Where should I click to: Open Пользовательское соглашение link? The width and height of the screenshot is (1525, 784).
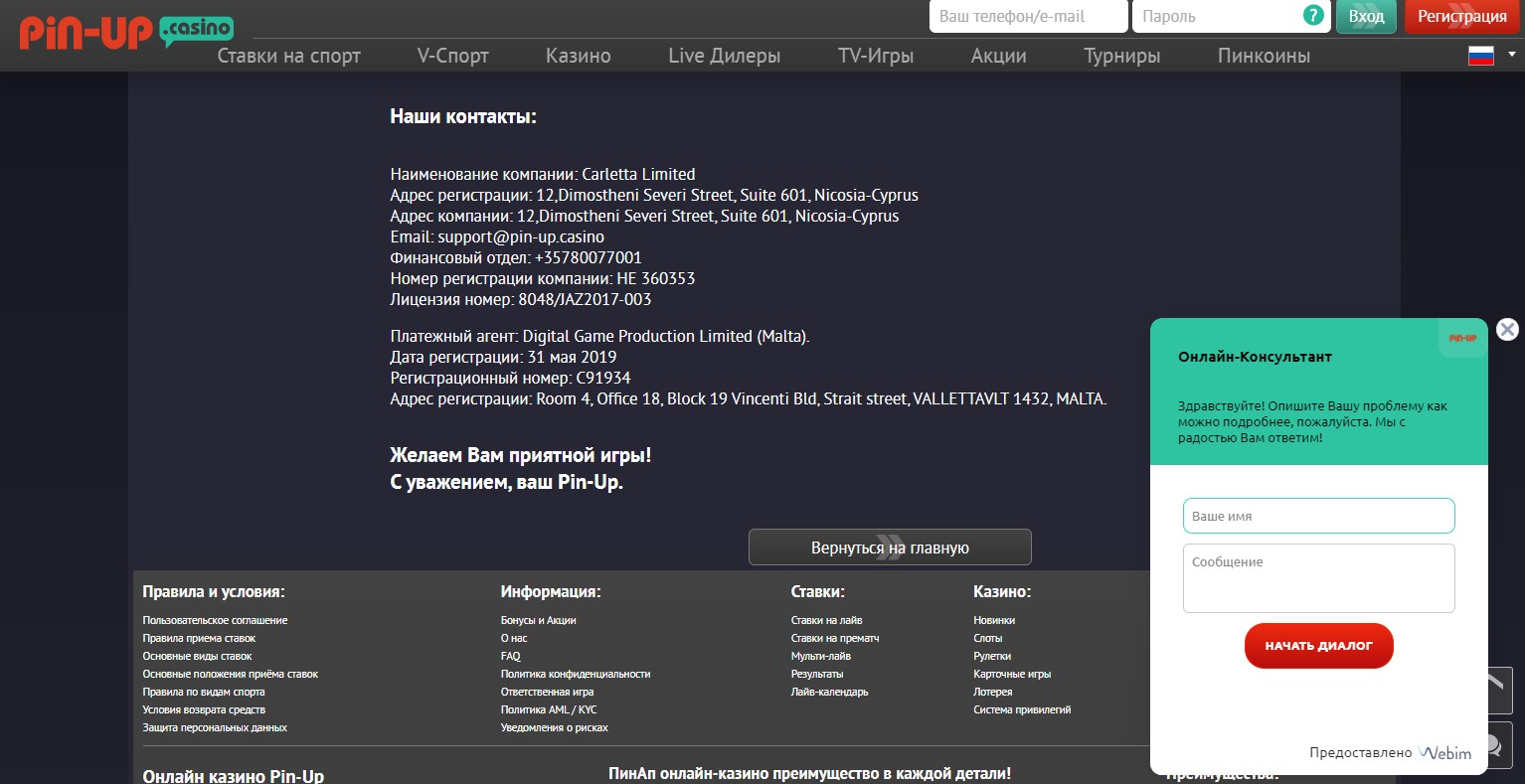point(215,620)
